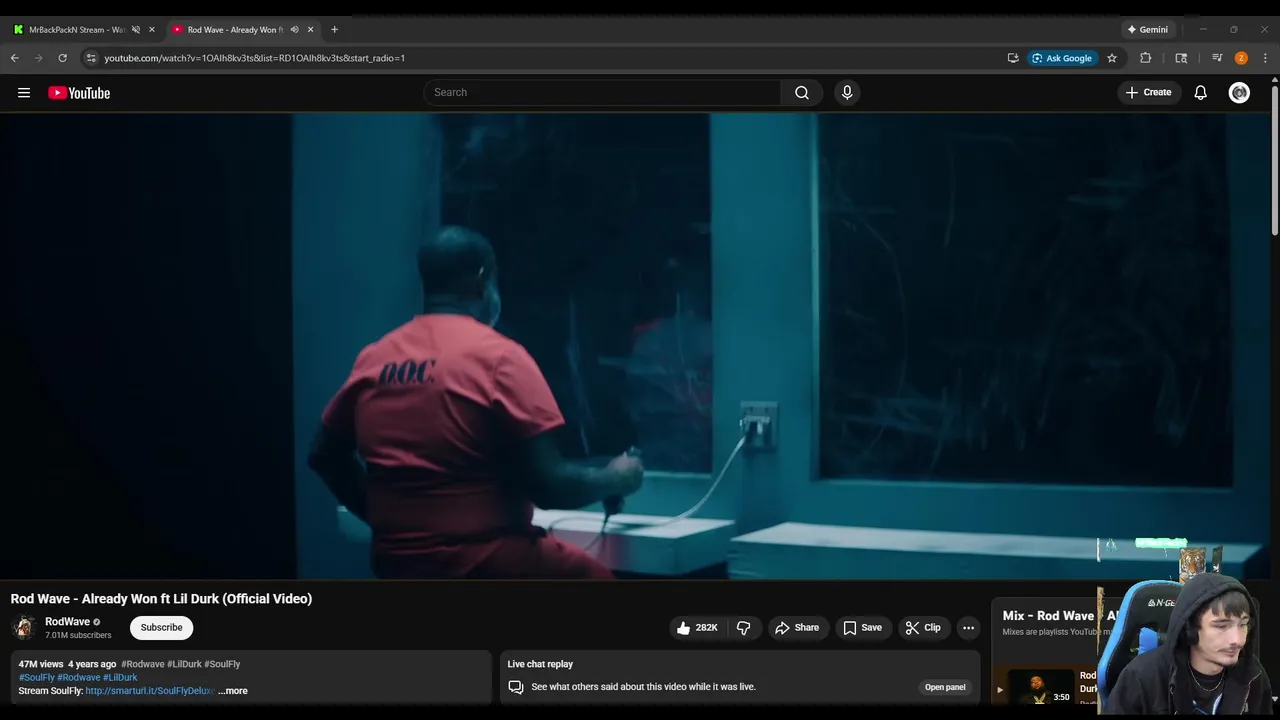The height and width of the screenshot is (720, 1280).
Task: Click the blue #SoulFly hashtag link
Action: (37, 677)
